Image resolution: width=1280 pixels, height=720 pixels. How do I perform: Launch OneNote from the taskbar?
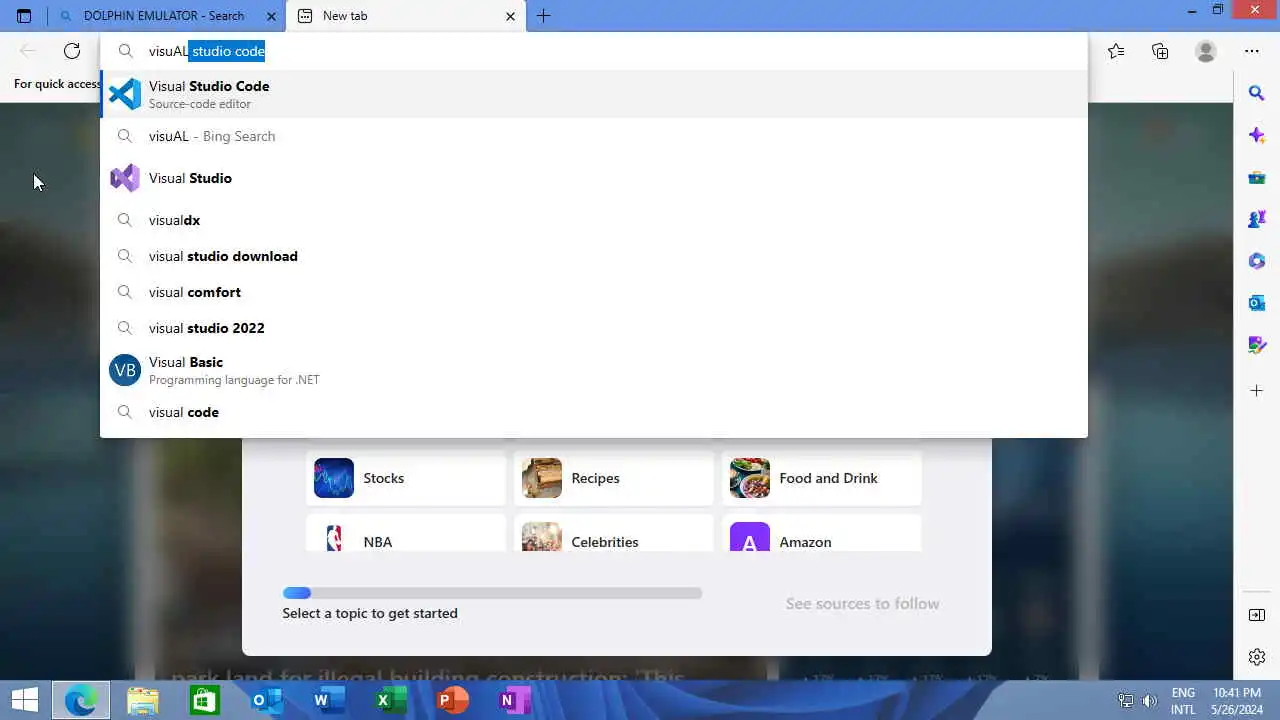515,700
